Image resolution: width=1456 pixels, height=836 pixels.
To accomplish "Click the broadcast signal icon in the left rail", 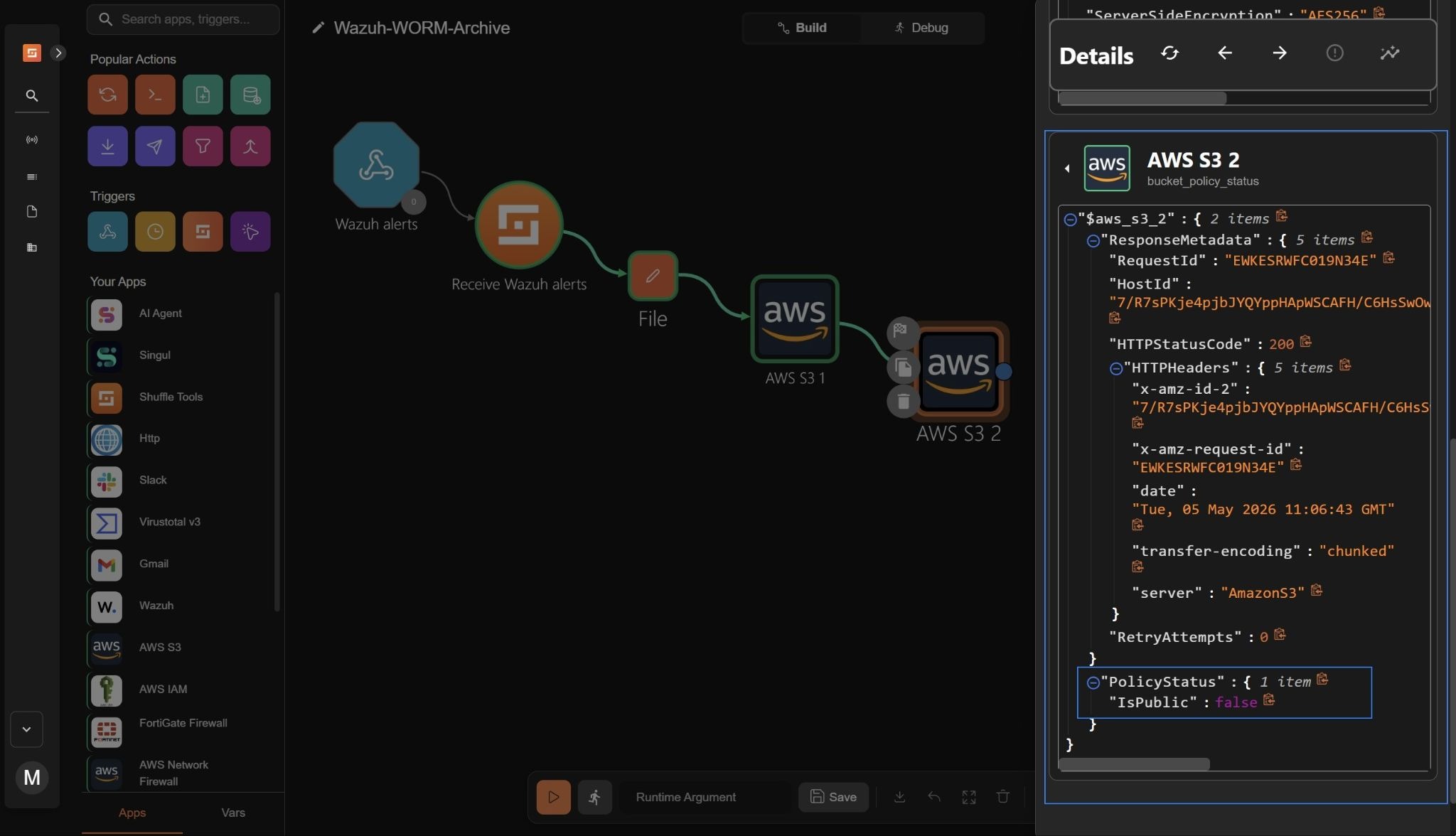I will tap(32, 140).
